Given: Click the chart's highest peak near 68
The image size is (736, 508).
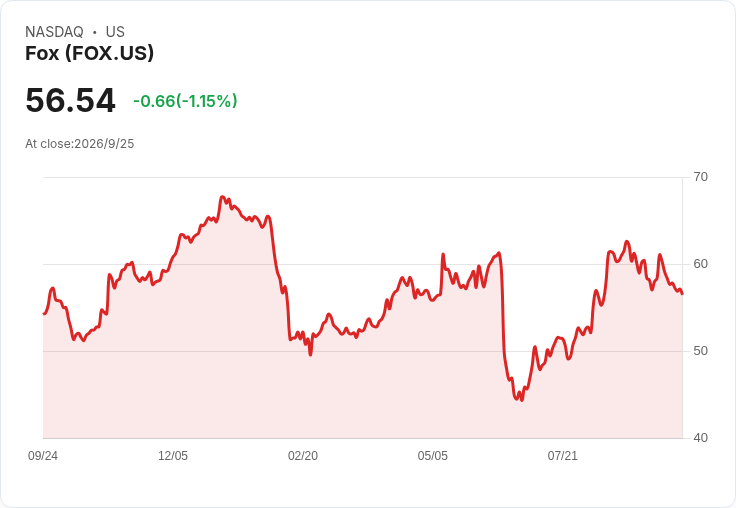Looking at the screenshot, I should (x=222, y=197).
